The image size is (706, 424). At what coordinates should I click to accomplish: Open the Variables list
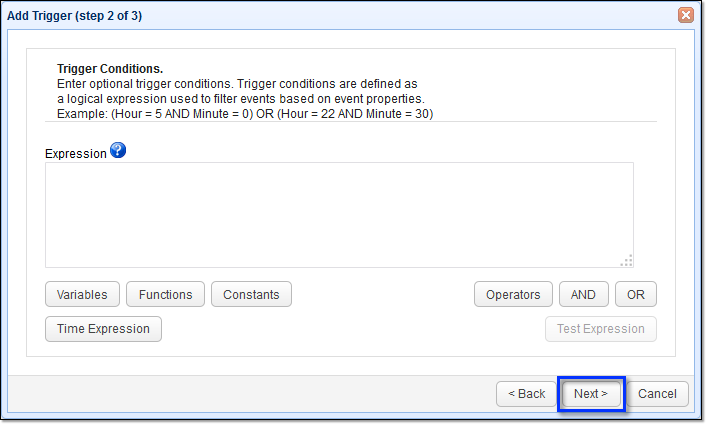click(x=83, y=294)
